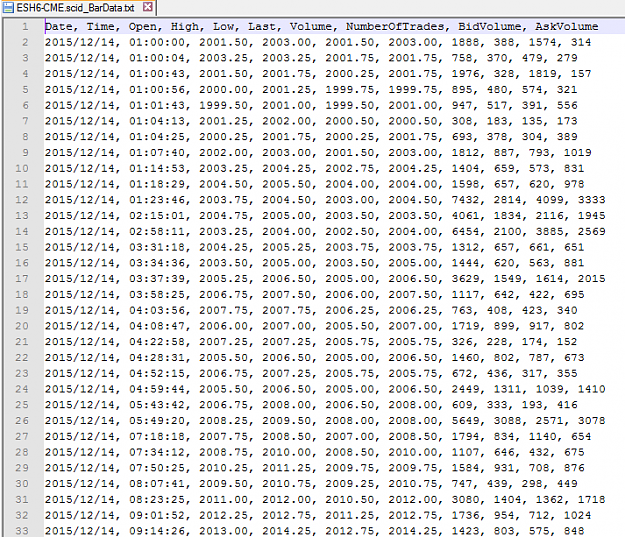Image resolution: width=625 pixels, height=537 pixels.
Task: Click the time 08:07:41 in line 30
Action: click(157, 484)
